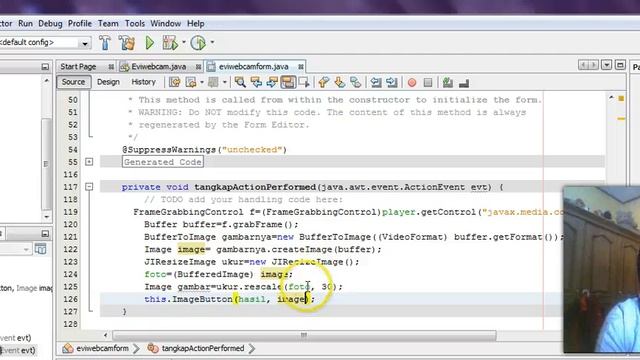This screenshot has height=360, width=640.
Task: Click the Generated Code folded block
Action: 162,162
